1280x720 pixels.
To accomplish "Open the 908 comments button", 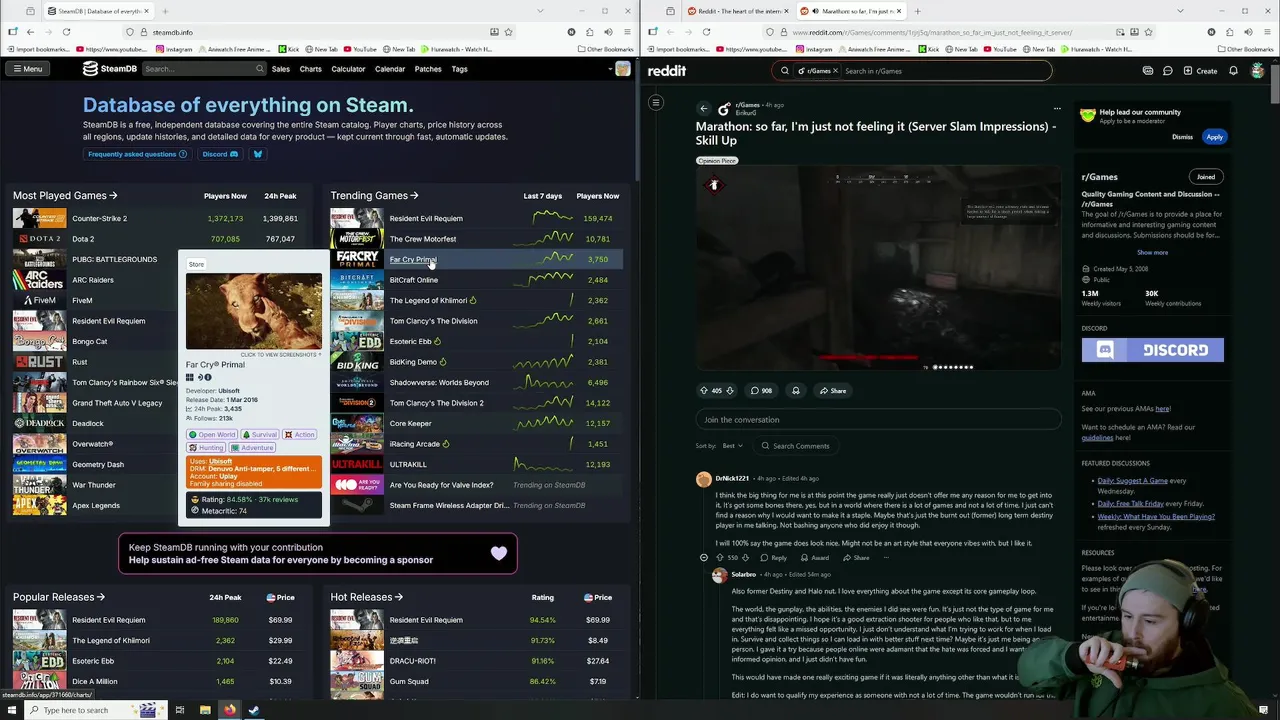I will (762, 391).
